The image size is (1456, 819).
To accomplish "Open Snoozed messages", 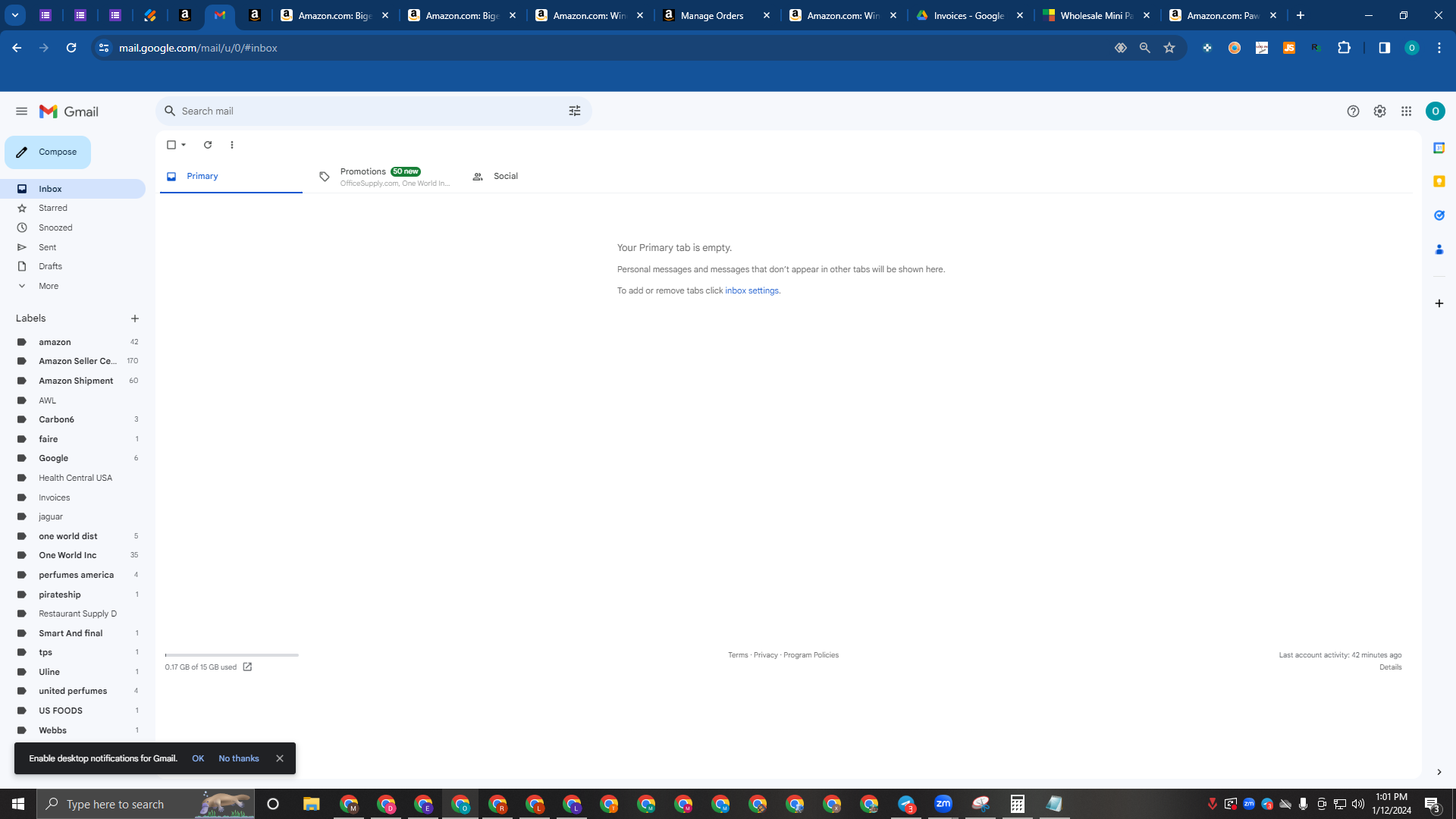I will [73, 227].
